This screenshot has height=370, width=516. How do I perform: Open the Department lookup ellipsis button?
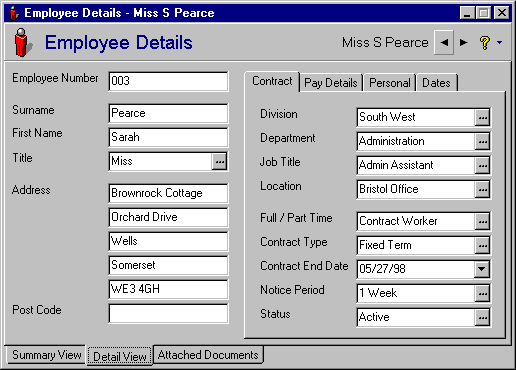pos(482,141)
